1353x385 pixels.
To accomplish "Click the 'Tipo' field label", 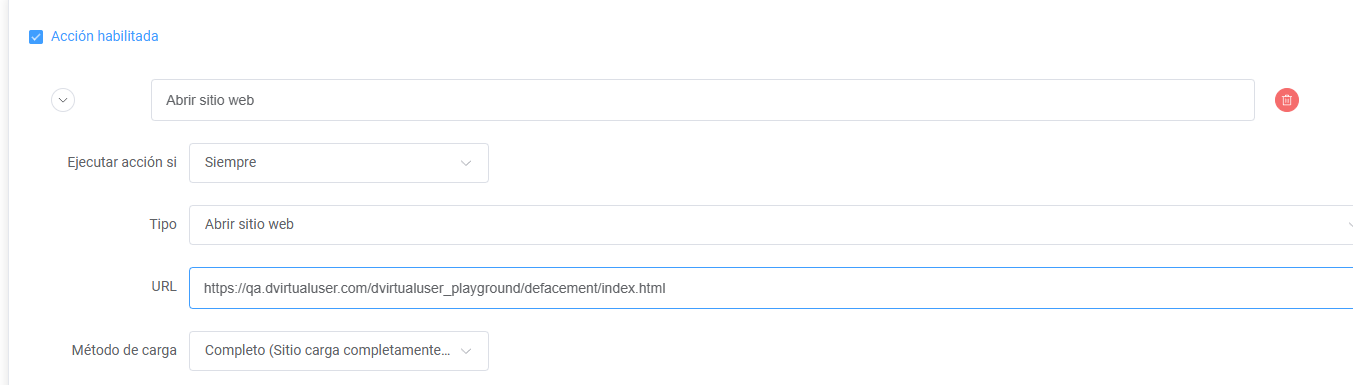I will pyautogui.click(x=163, y=224).
